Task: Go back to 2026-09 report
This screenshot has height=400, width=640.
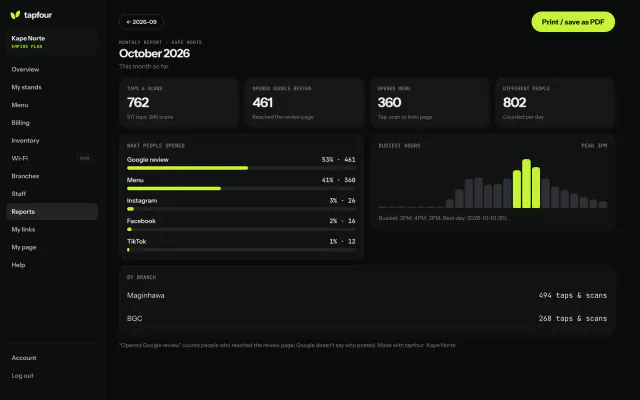Action: (x=141, y=22)
